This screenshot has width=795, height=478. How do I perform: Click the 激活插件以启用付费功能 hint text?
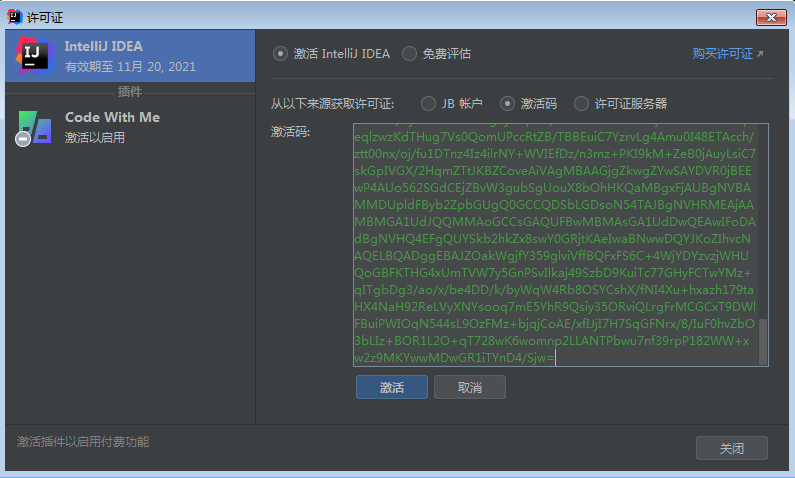click(83, 442)
